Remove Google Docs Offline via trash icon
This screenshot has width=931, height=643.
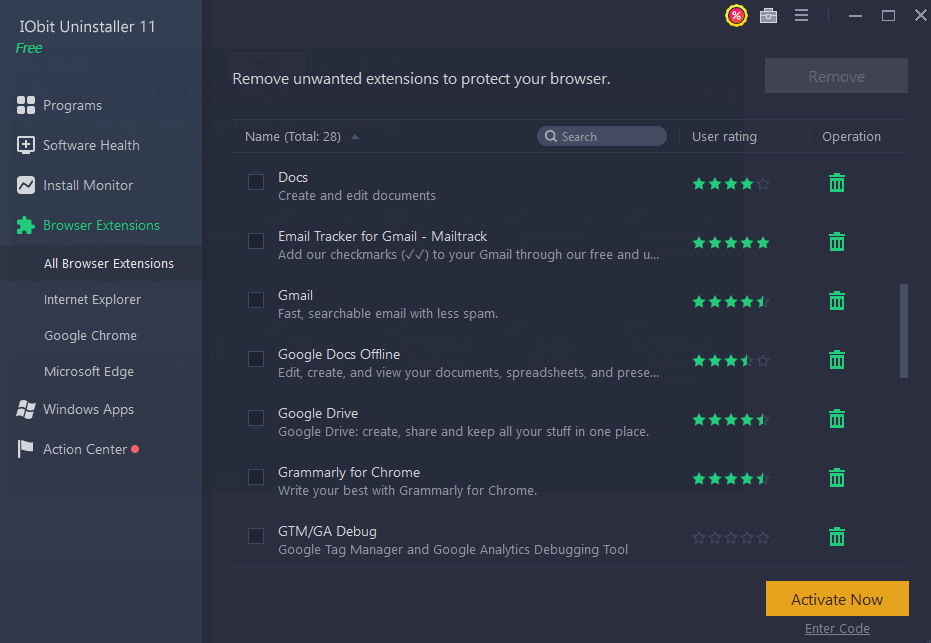click(837, 359)
